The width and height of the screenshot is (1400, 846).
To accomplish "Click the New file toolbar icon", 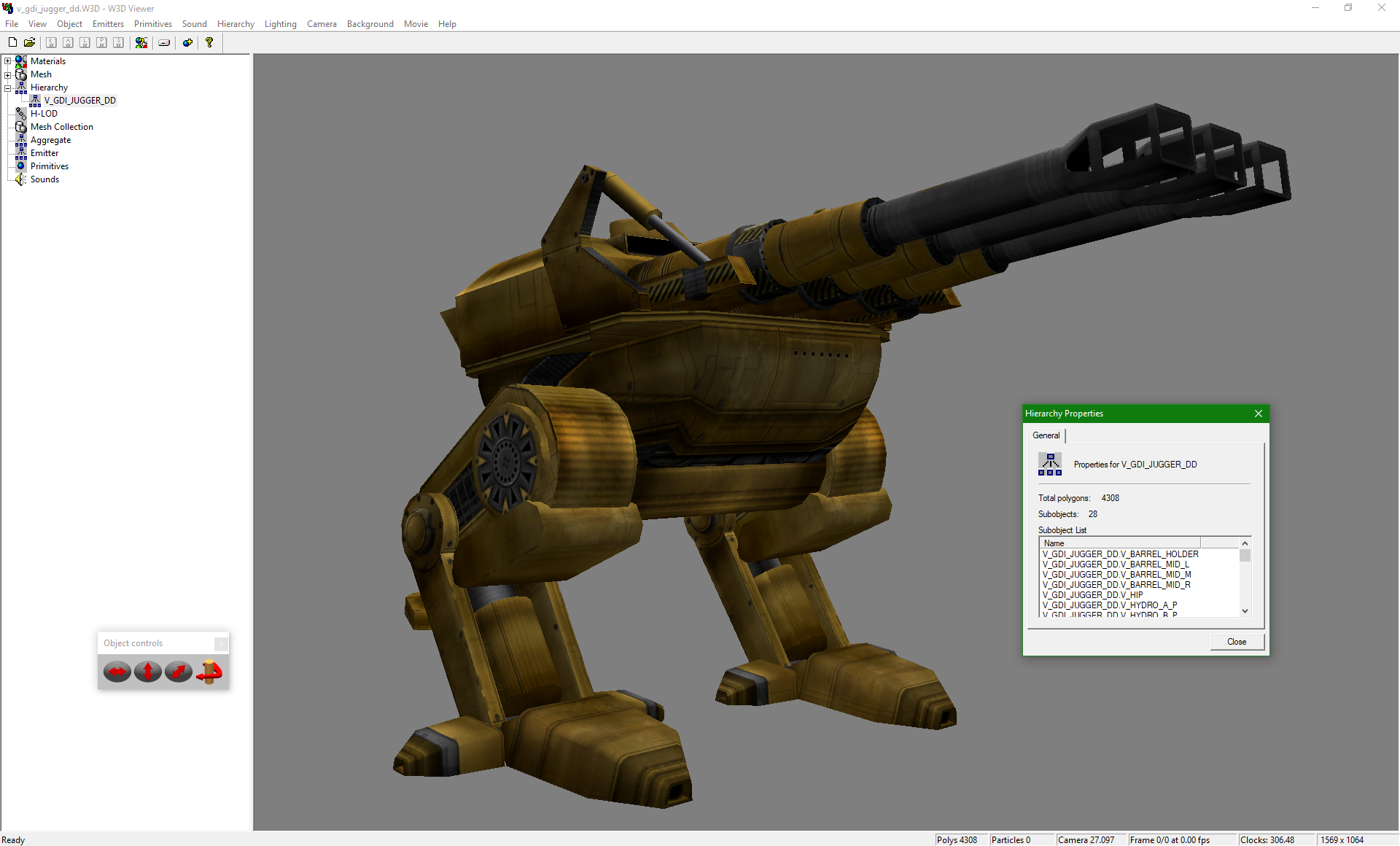I will point(12,42).
